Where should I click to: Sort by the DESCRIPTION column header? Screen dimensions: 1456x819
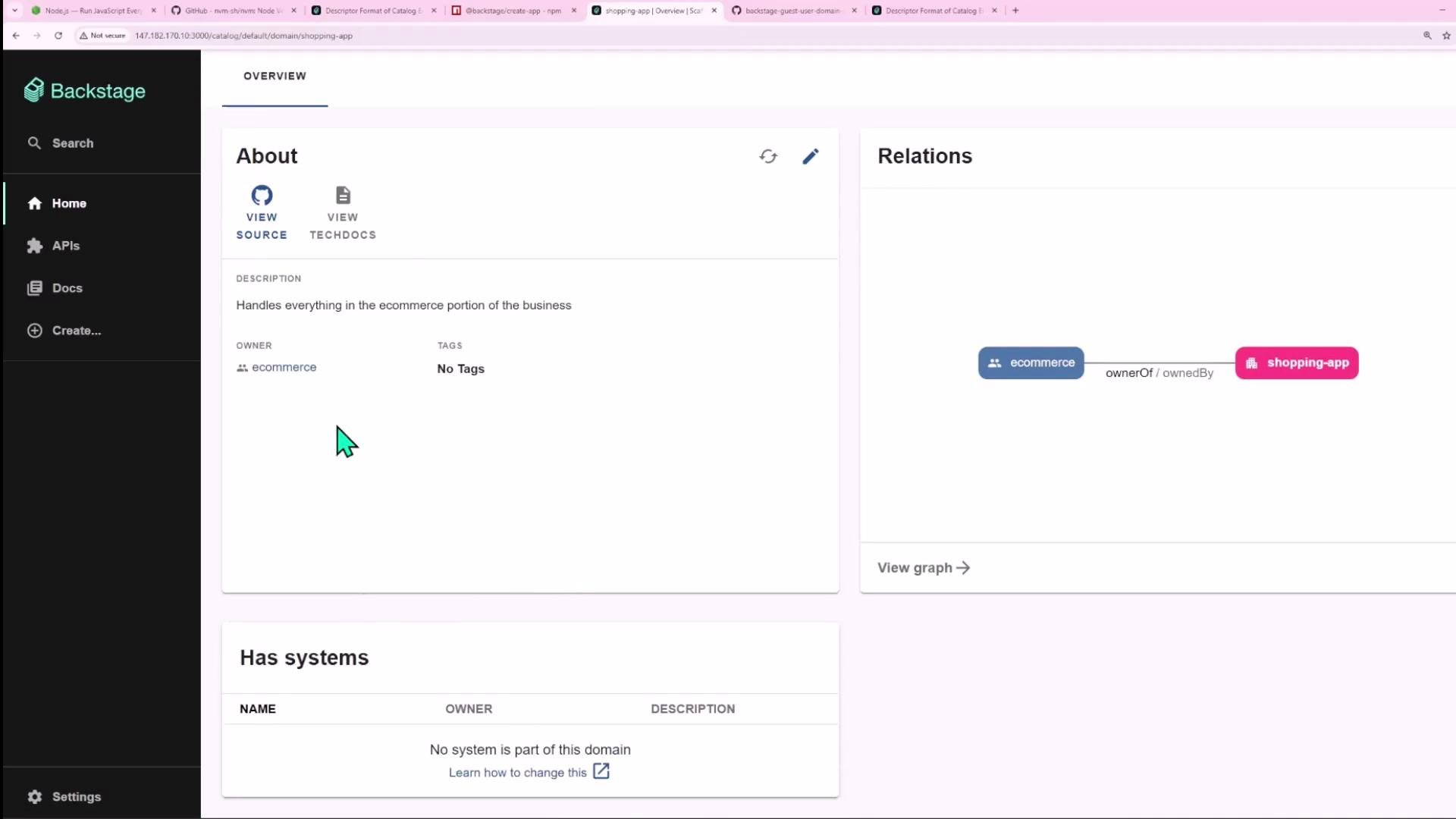tap(692, 709)
